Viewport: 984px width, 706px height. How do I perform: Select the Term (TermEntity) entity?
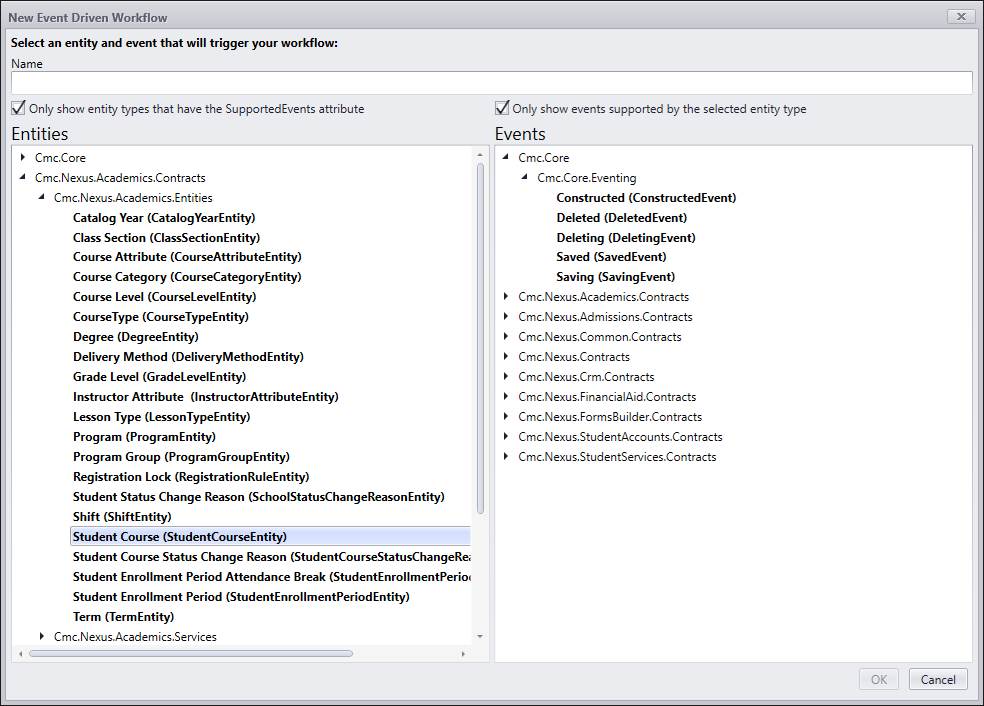coord(122,616)
